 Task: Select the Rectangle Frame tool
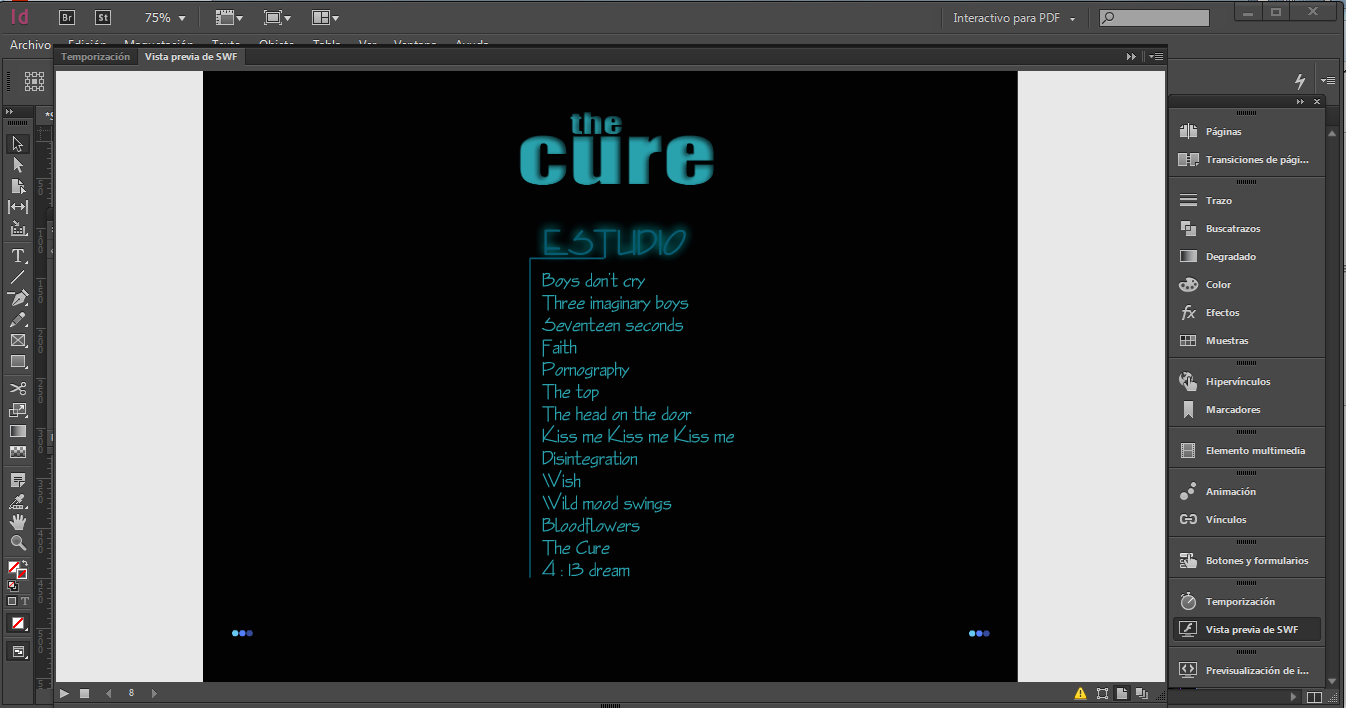pos(18,341)
